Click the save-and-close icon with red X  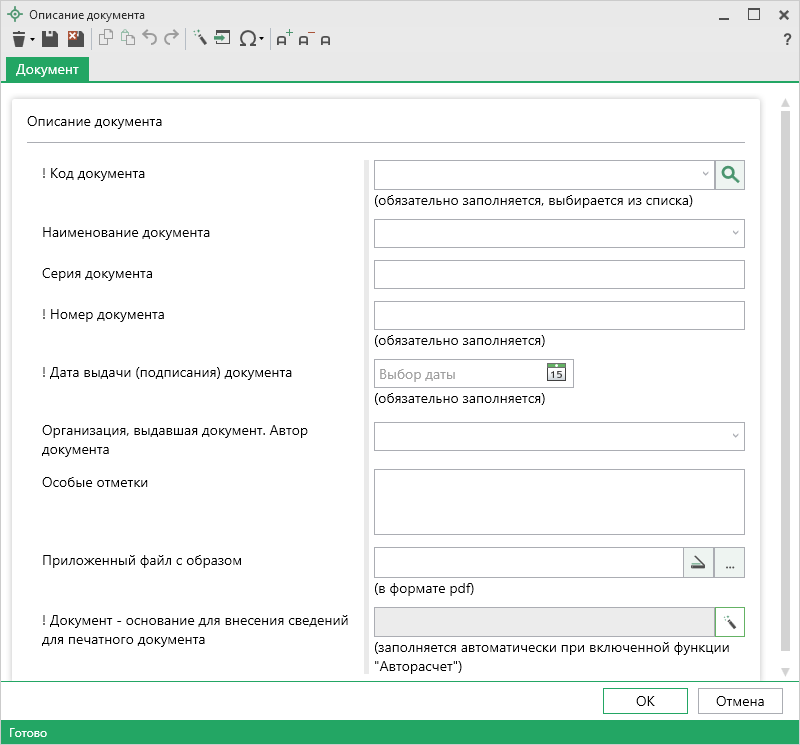click(75, 39)
